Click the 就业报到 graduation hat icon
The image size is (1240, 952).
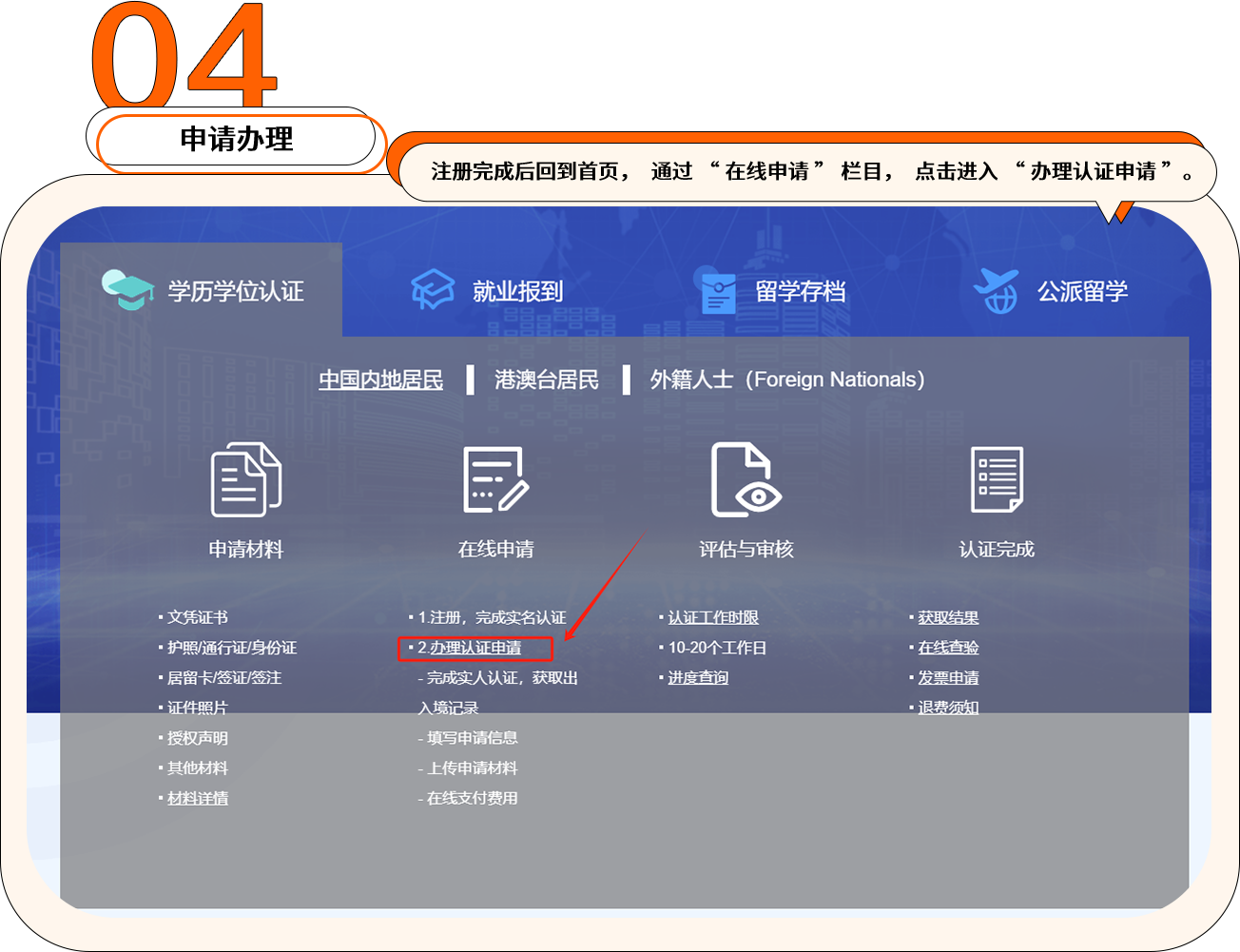coord(433,289)
